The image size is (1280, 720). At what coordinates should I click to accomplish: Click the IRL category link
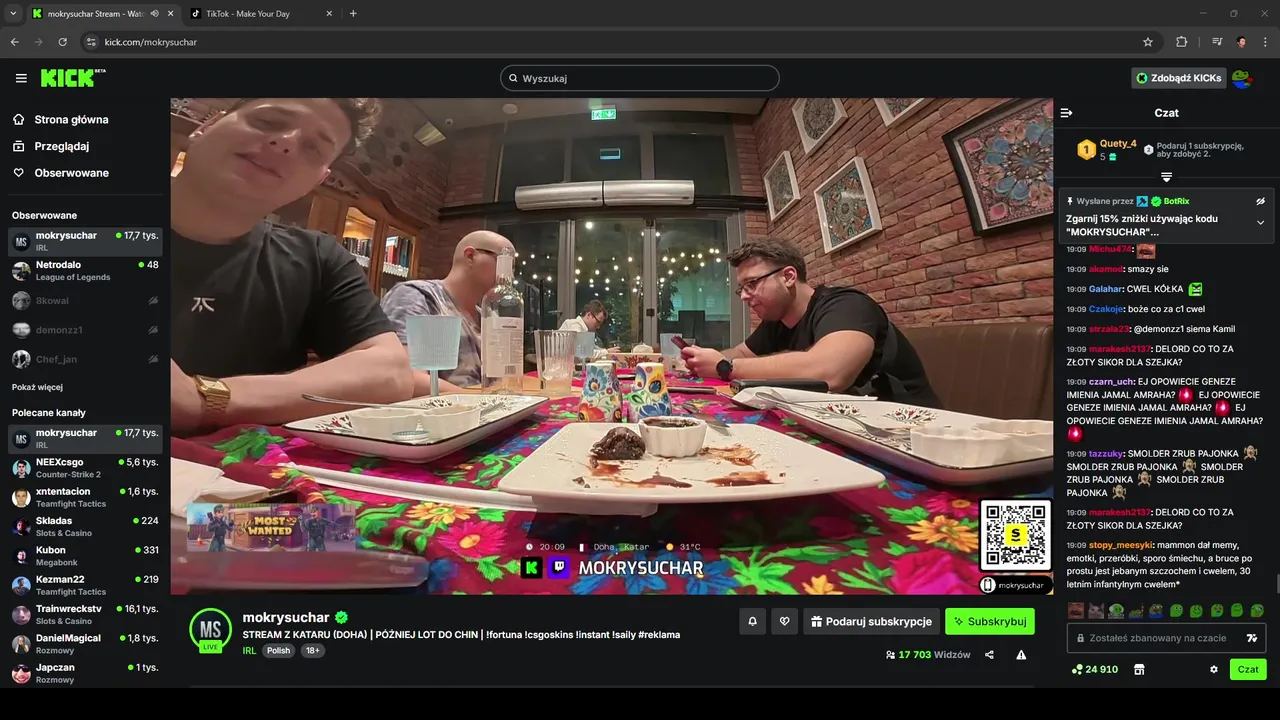click(249, 650)
